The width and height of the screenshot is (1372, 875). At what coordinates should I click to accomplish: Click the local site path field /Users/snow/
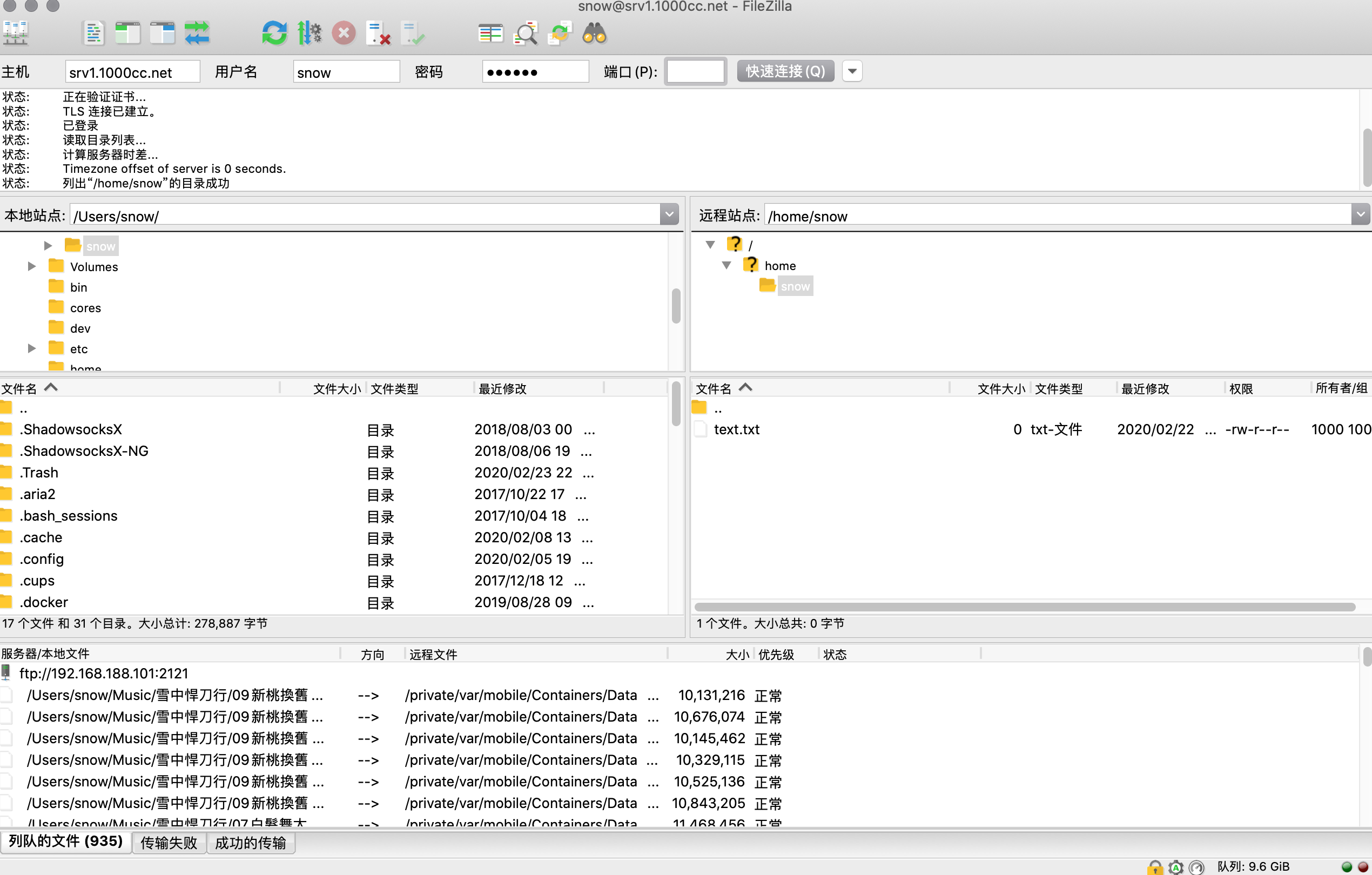click(365, 216)
